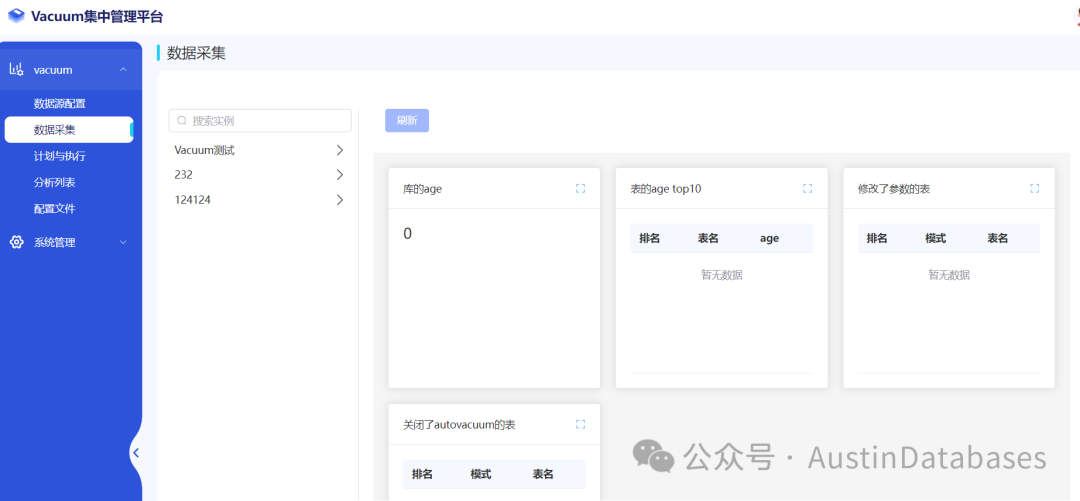Click 排名 header in 表的age top10 table
Image resolution: width=1080 pixels, height=501 pixels.
click(x=650, y=238)
